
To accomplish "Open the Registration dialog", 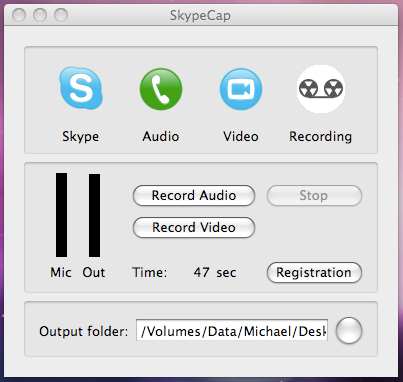I will tap(314, 273).
